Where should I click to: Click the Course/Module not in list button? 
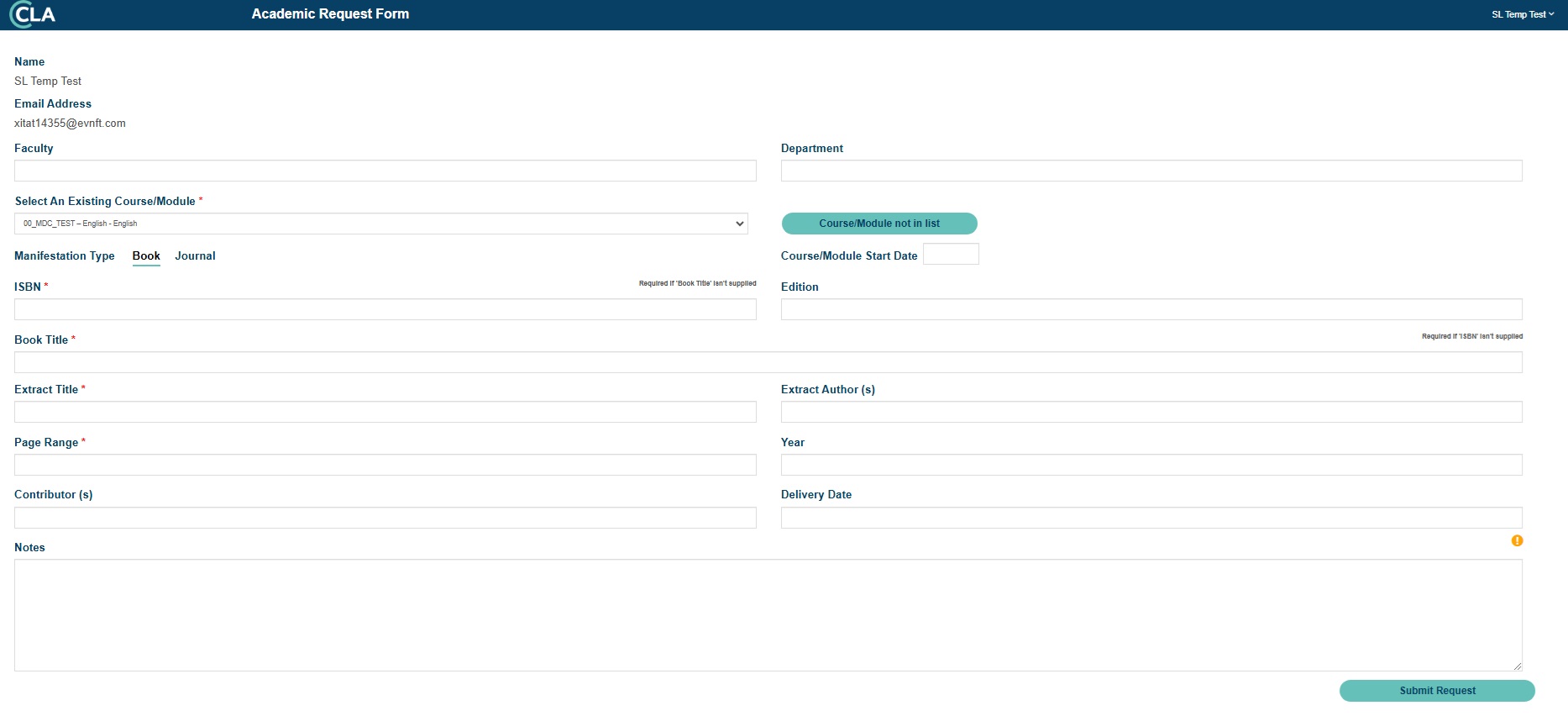click(878, 224)
